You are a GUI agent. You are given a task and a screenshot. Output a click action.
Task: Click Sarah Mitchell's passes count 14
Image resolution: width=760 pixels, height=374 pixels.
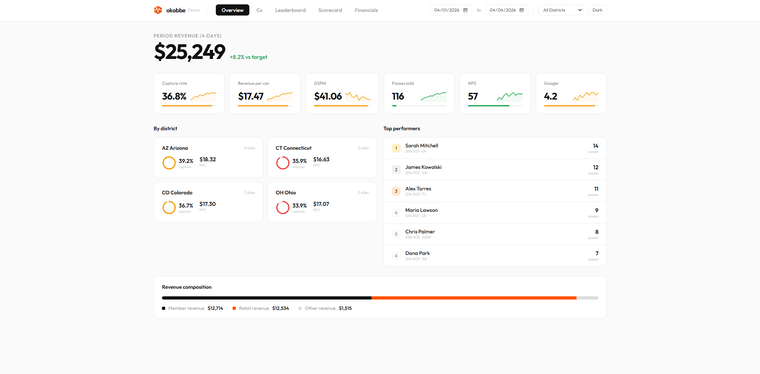click(x=595, y=146)
